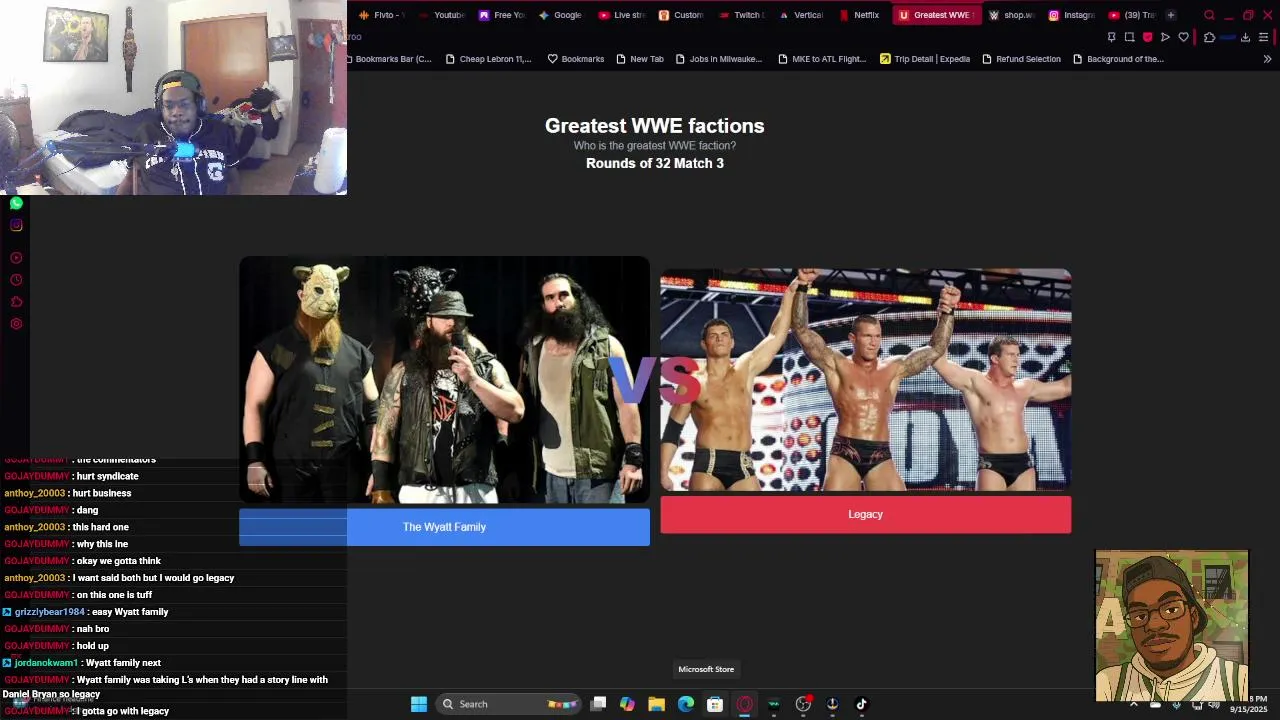Take a snapshot with the camera icon
Image resolution: width=1280 pixels, height=720 pixels.
click(1129, 37)
